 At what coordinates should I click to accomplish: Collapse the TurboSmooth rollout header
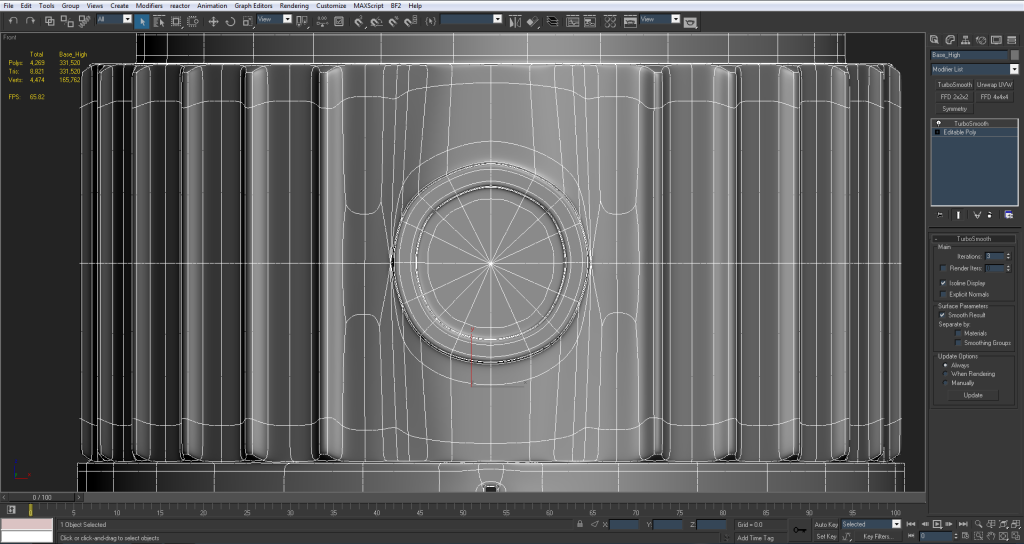click(x=972, y=240)
